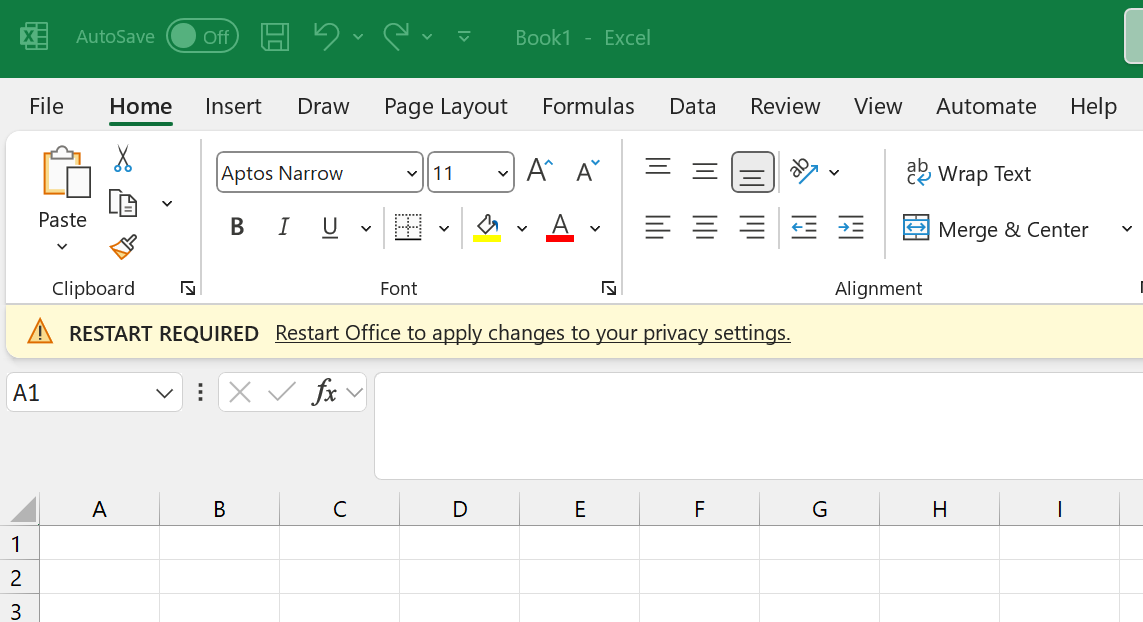Increase the indent
The image size is (1143, 622).
[851, 228]
